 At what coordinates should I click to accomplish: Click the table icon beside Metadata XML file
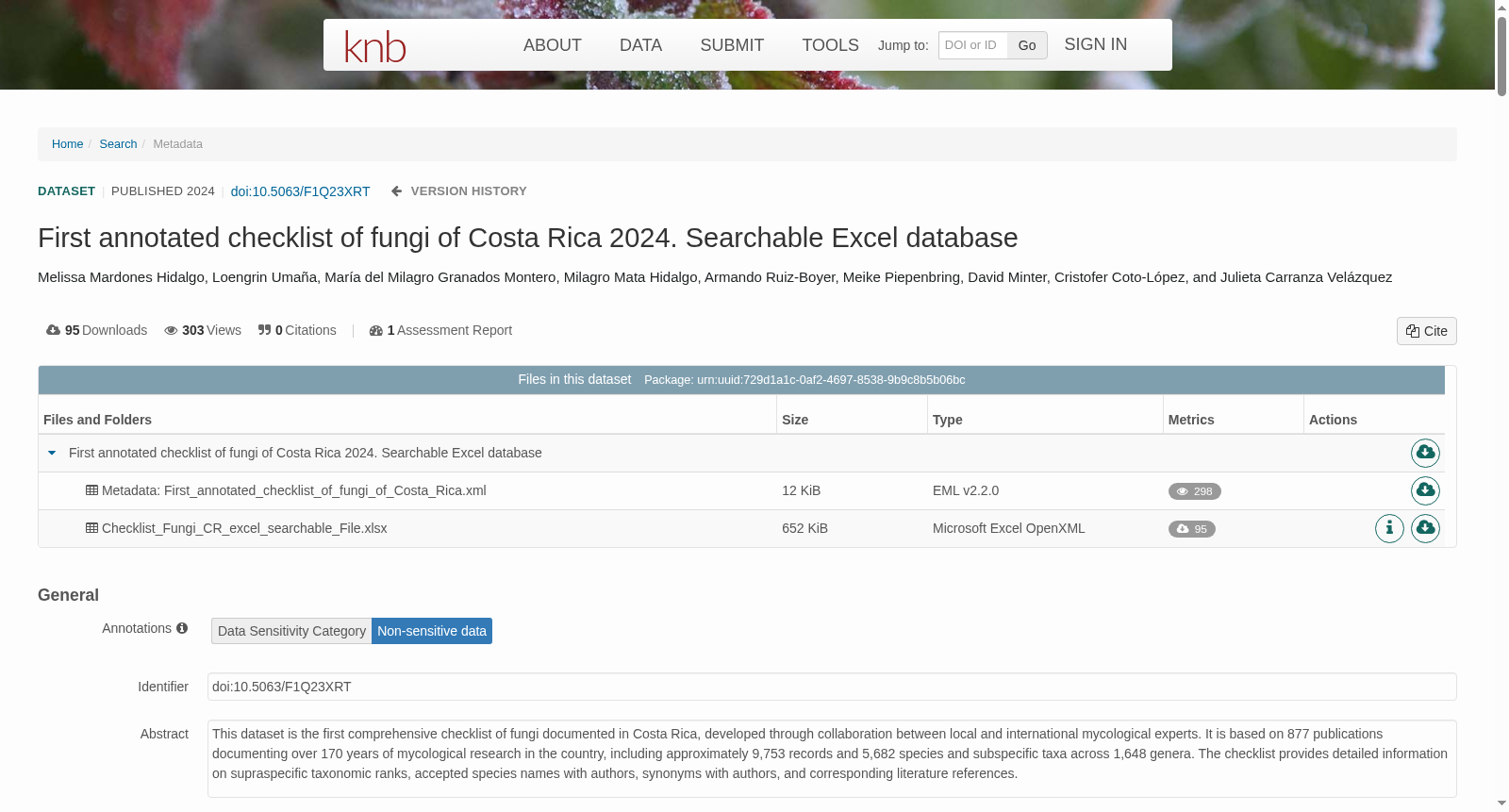point(91,490)
